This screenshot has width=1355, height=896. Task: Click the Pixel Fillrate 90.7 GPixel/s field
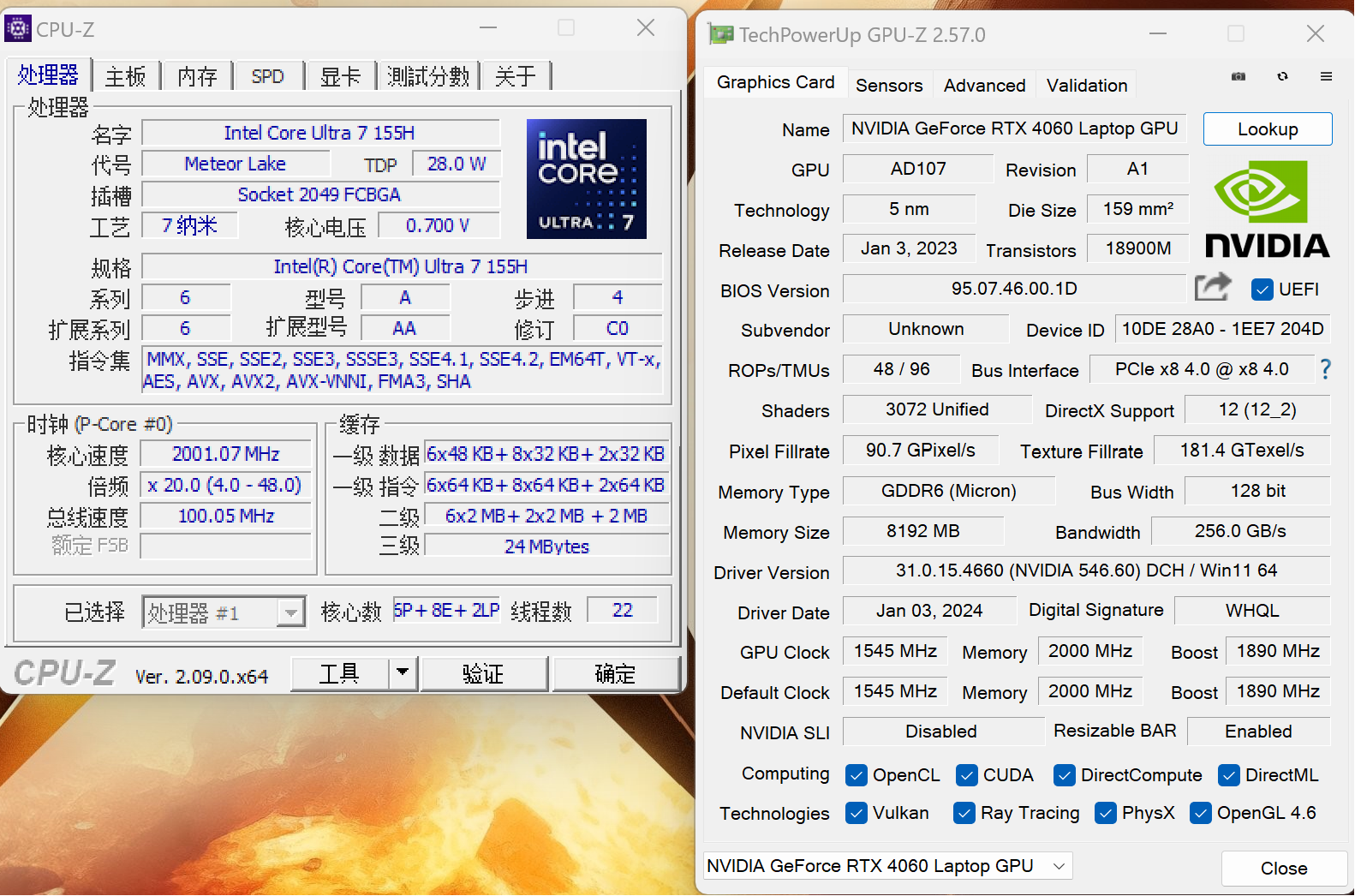pos(921,450)
